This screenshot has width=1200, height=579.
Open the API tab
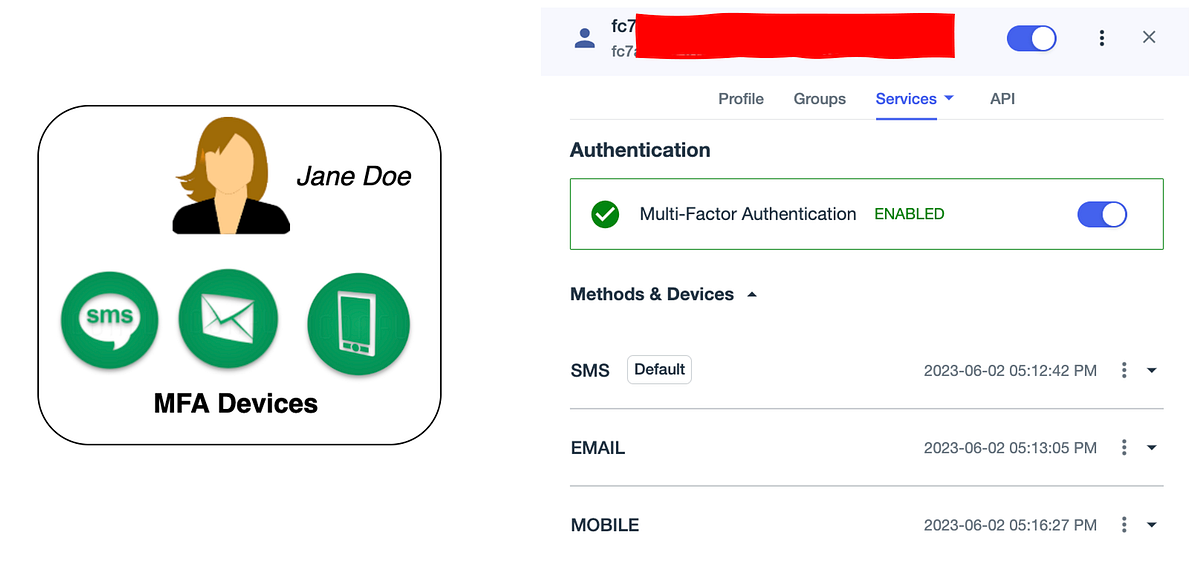[x=1003, y=99]
